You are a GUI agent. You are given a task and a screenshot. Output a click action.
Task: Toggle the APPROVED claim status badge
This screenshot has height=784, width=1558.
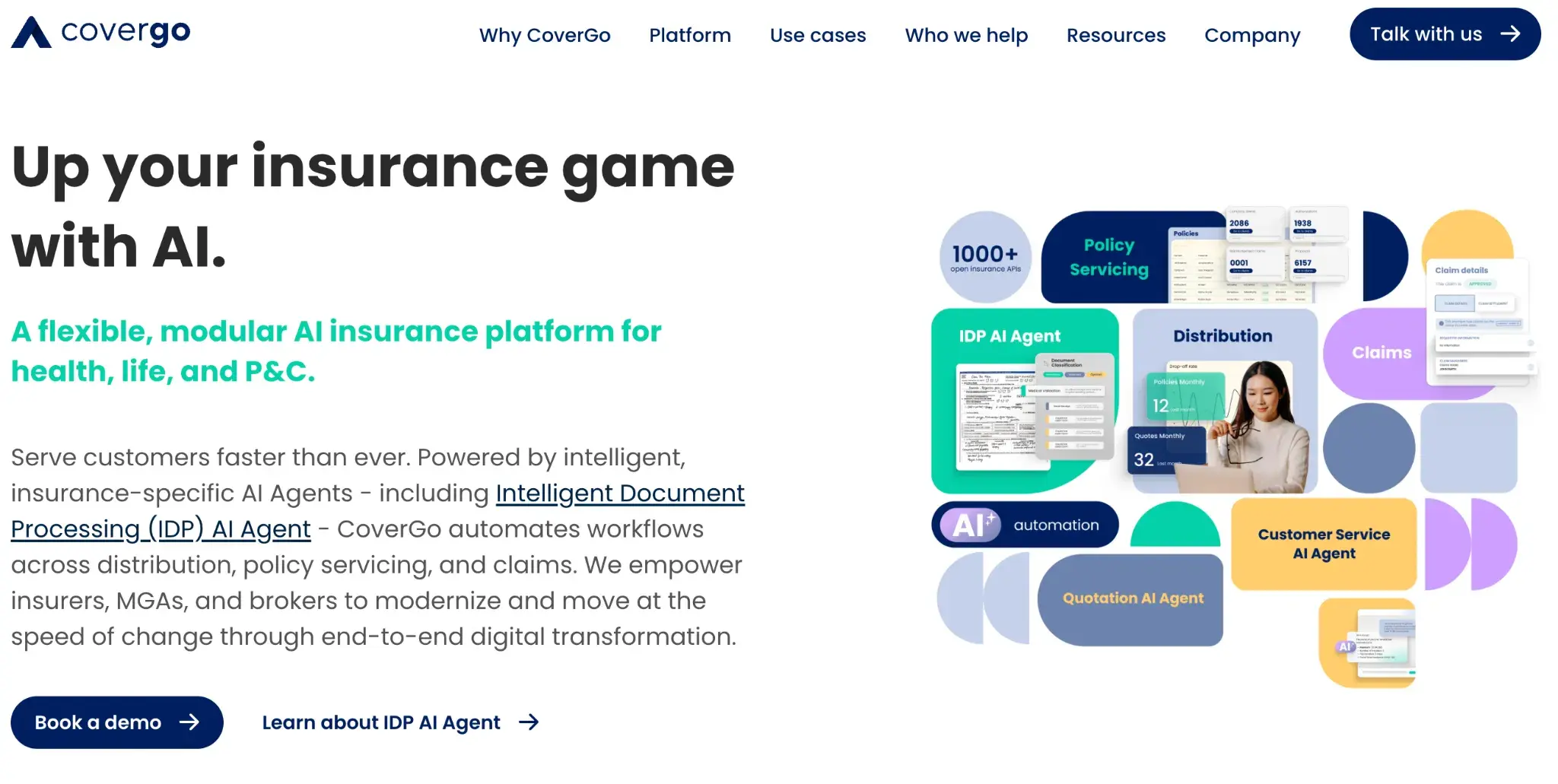pos(1481,284)
